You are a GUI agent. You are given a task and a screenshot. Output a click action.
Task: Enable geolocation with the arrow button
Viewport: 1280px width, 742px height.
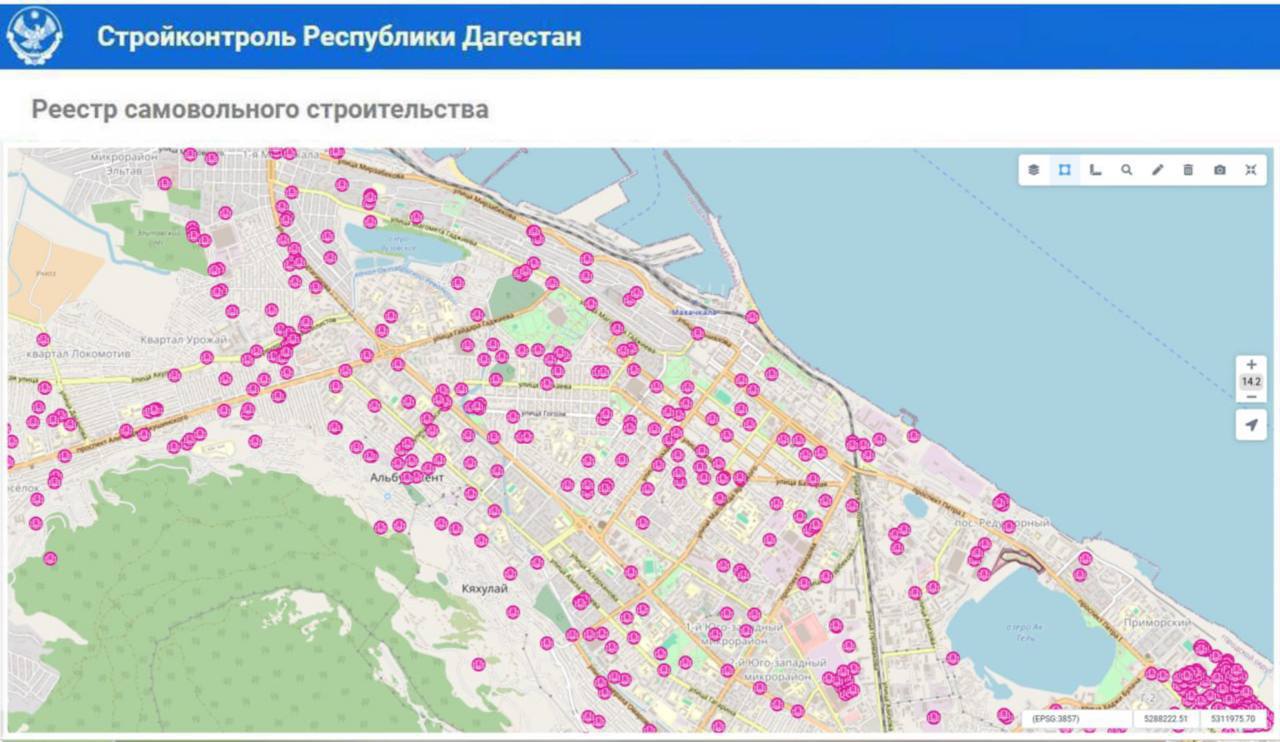1251,425
